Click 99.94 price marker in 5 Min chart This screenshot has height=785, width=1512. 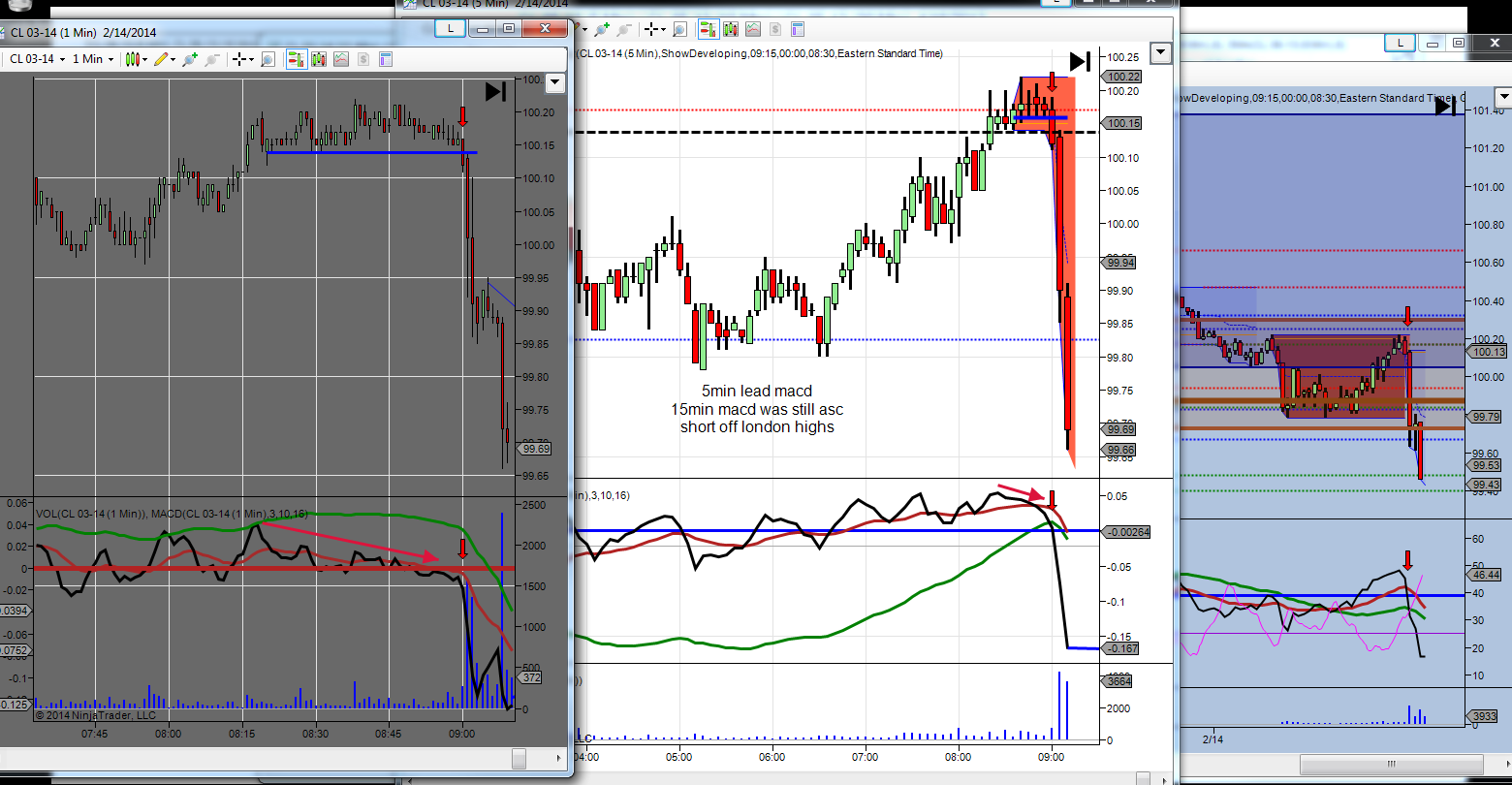pyautogui.click(x=1120, y=262)
